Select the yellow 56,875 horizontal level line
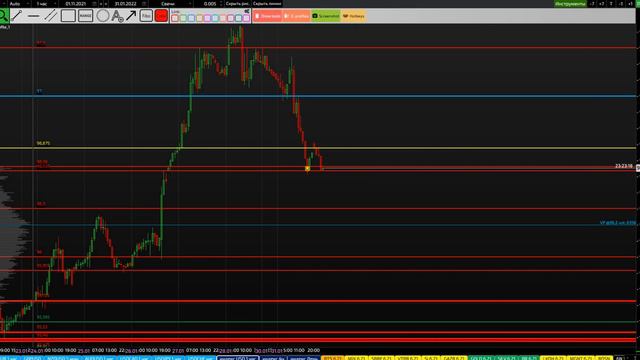Image resolution: width=640 pixels, height=360 pixels. pos(318,148)
